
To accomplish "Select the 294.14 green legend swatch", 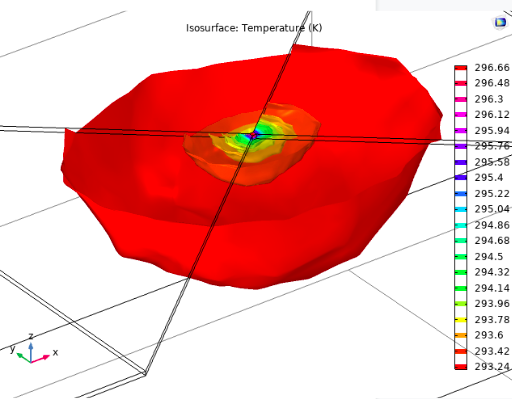I will 461,288.
